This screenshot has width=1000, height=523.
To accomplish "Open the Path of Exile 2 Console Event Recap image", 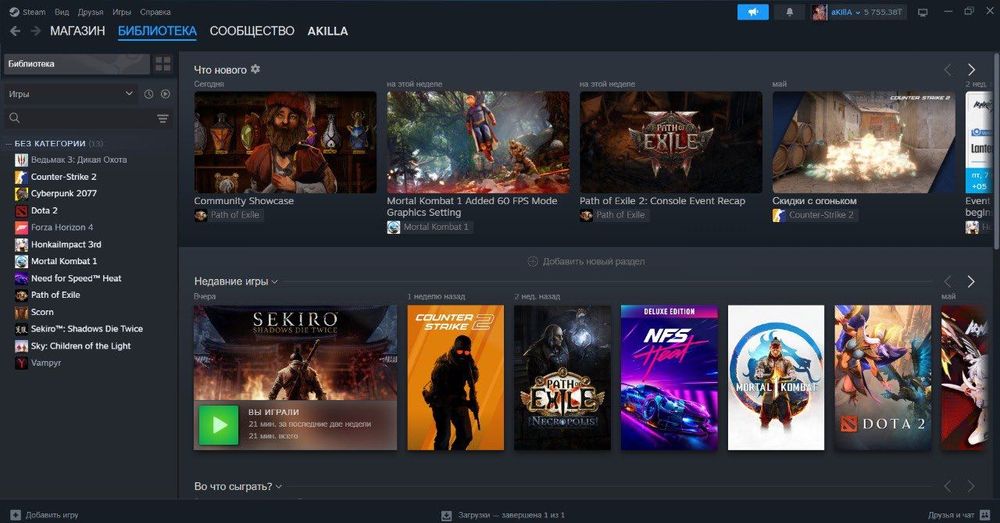I will [671, 142].
